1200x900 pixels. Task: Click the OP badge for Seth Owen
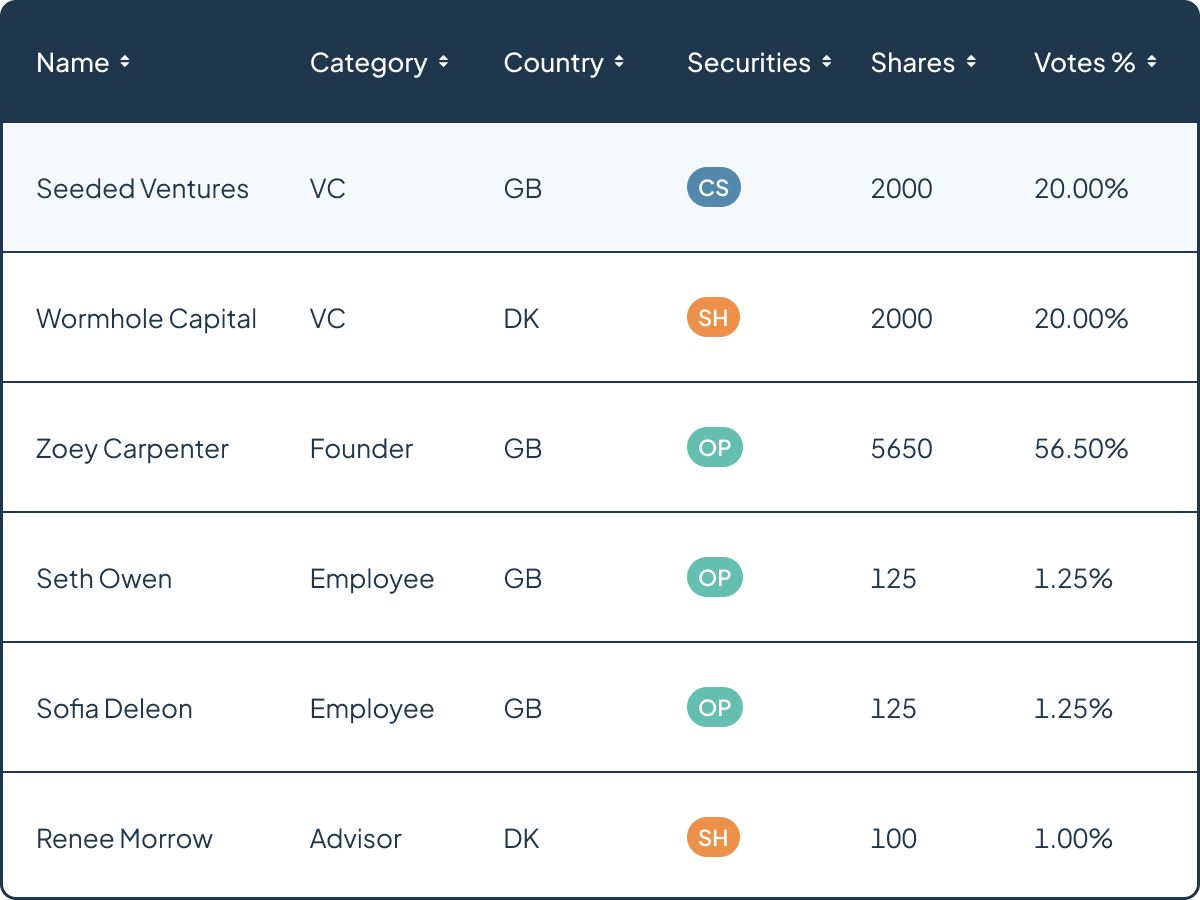click(715, 578)
